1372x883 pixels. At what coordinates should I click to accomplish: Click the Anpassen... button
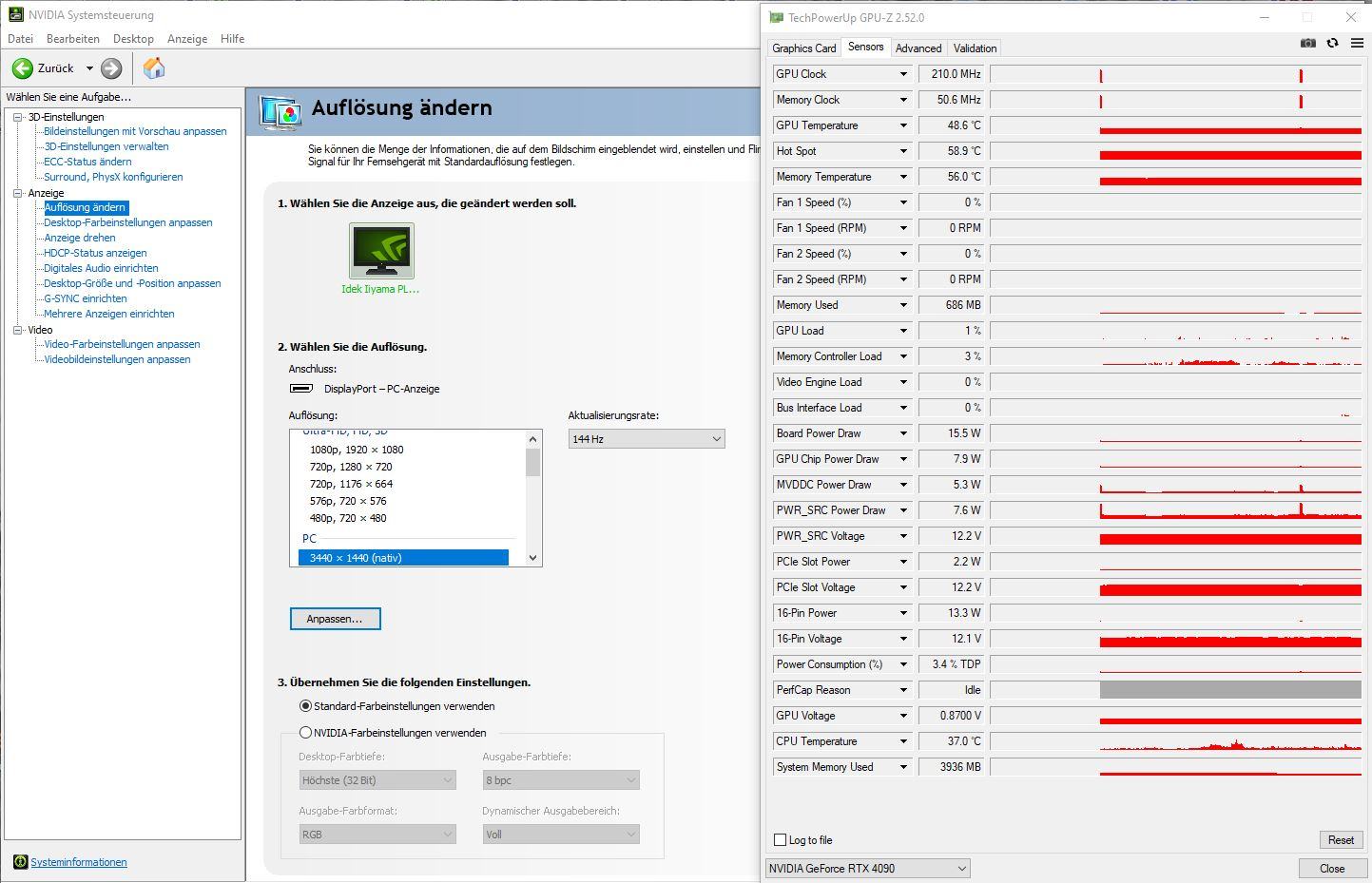(x=335, y=619)
